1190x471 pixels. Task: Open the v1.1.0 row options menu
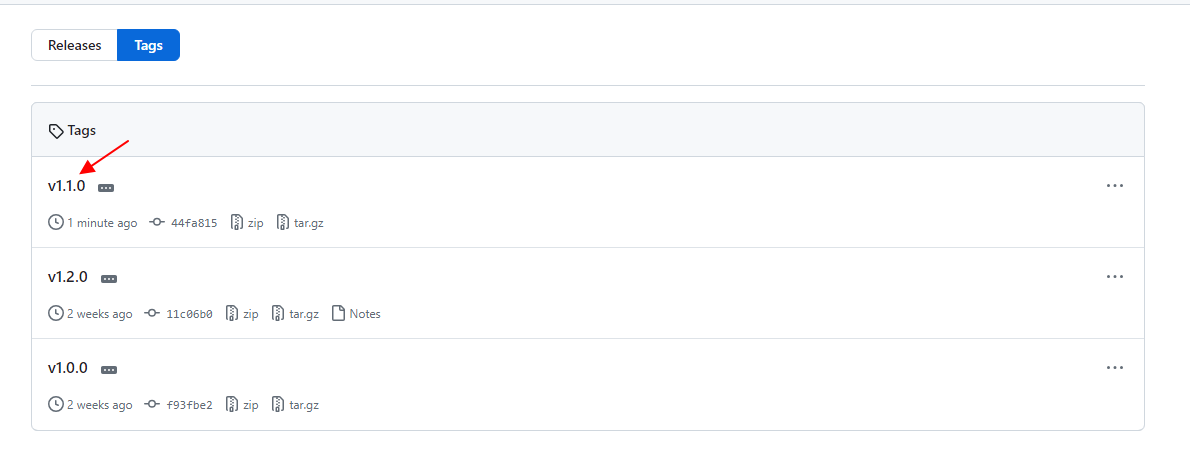click(x=1115, y=185)
